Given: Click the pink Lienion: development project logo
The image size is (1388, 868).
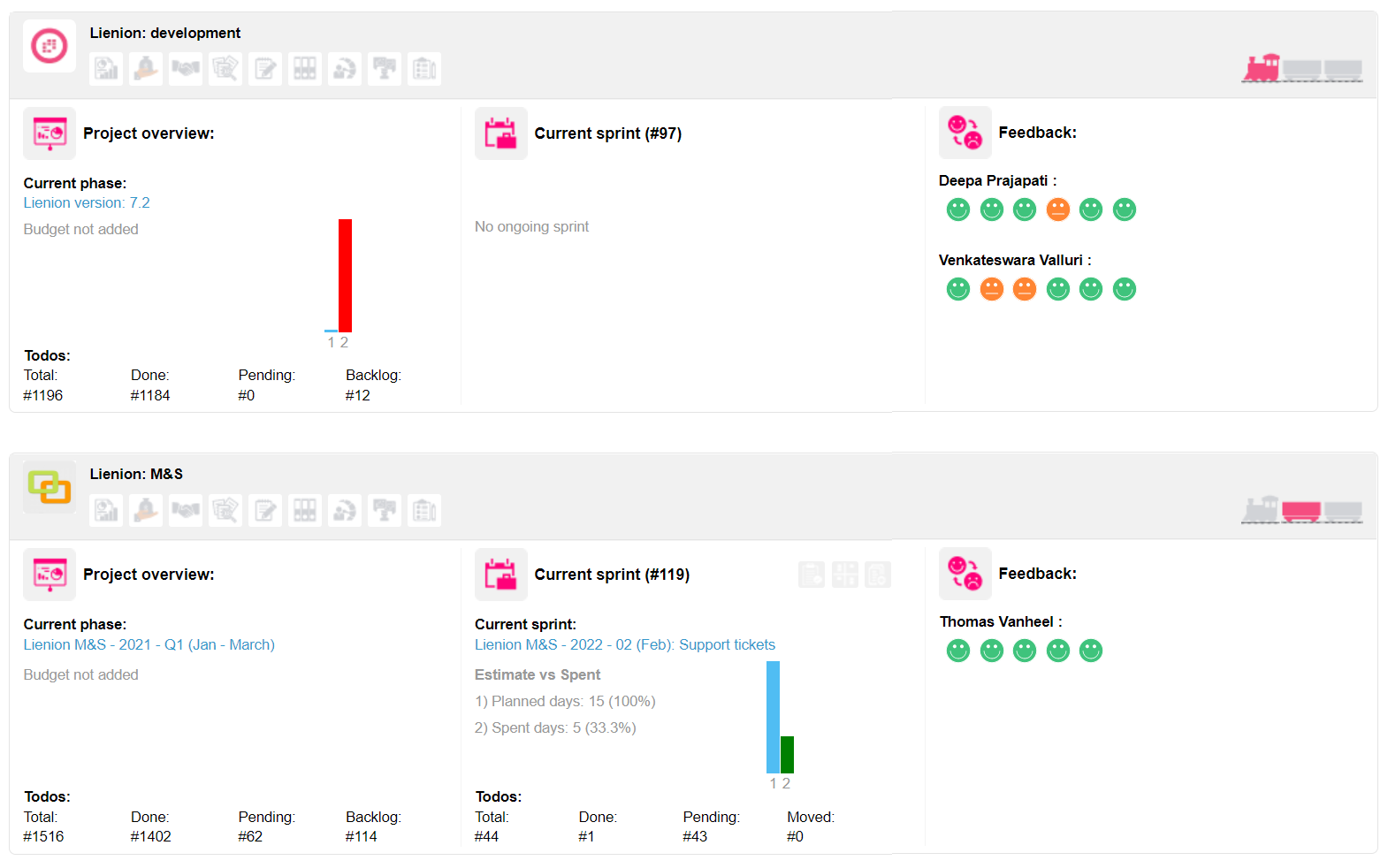Looking at the screenshot, I should pos(50,46).
